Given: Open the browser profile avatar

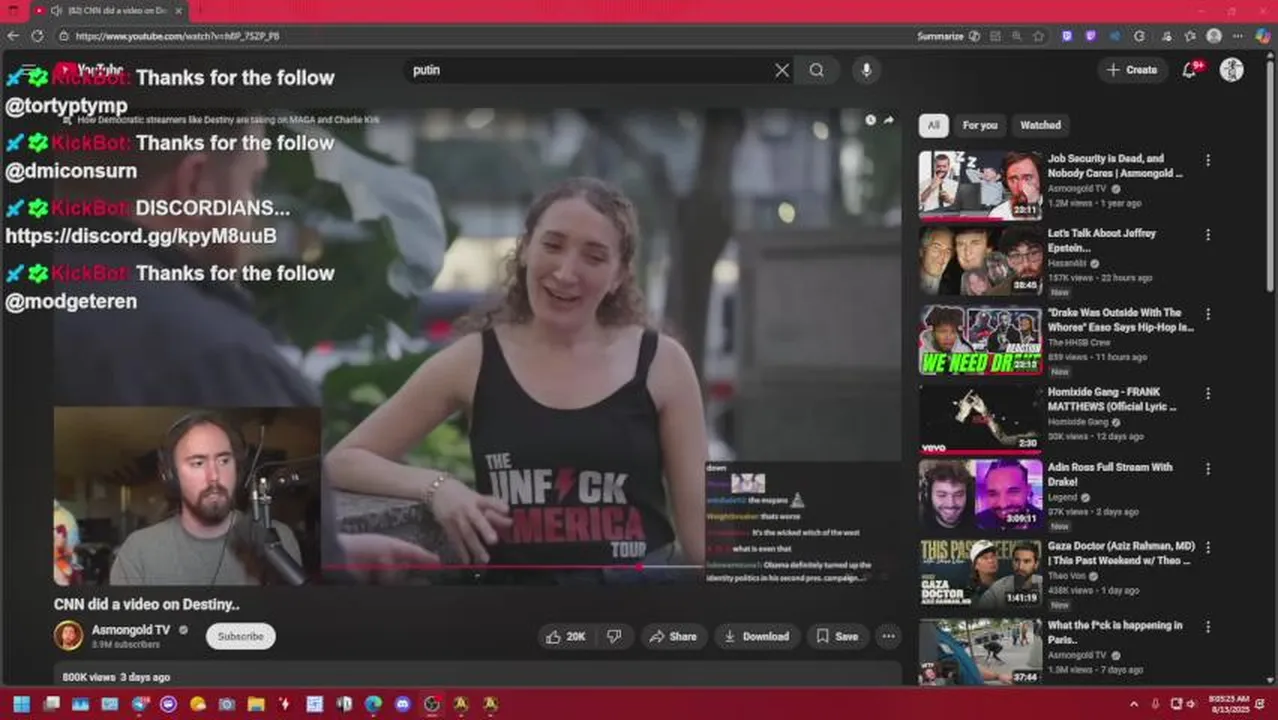Looking at the screenshot, I should coord(1214,36).
